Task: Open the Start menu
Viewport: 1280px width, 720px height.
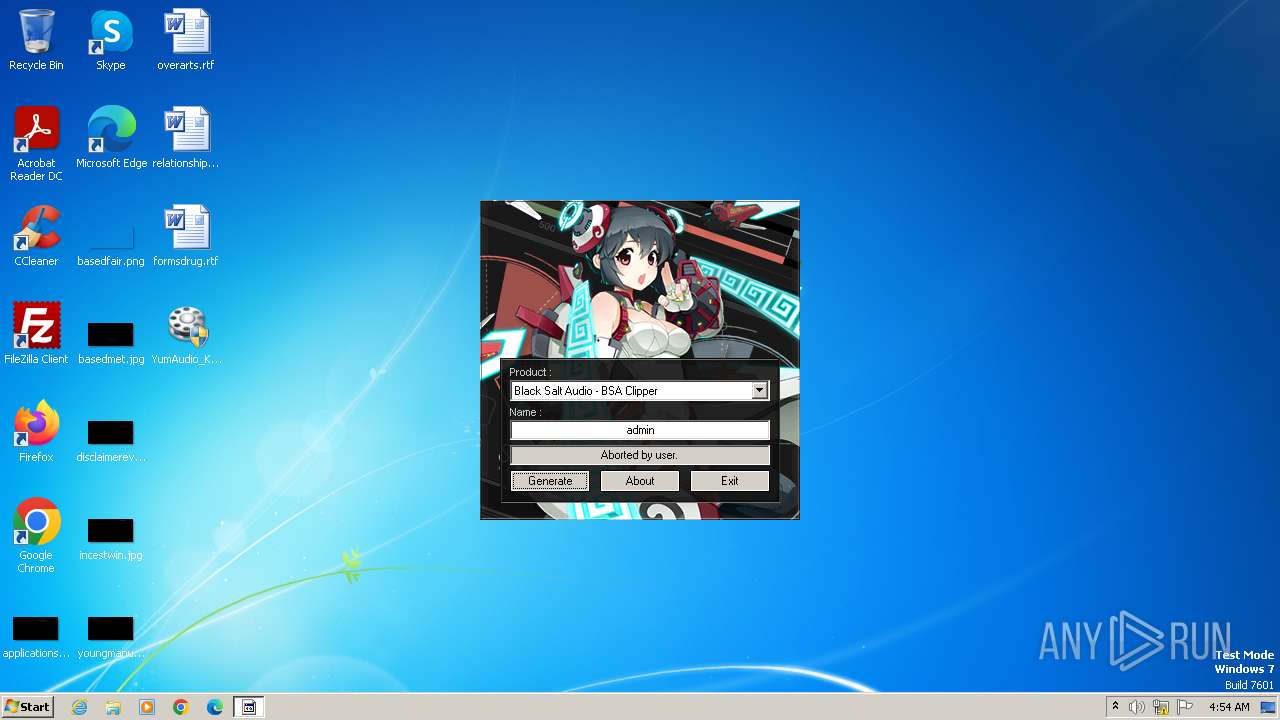Action: [27, 707]
